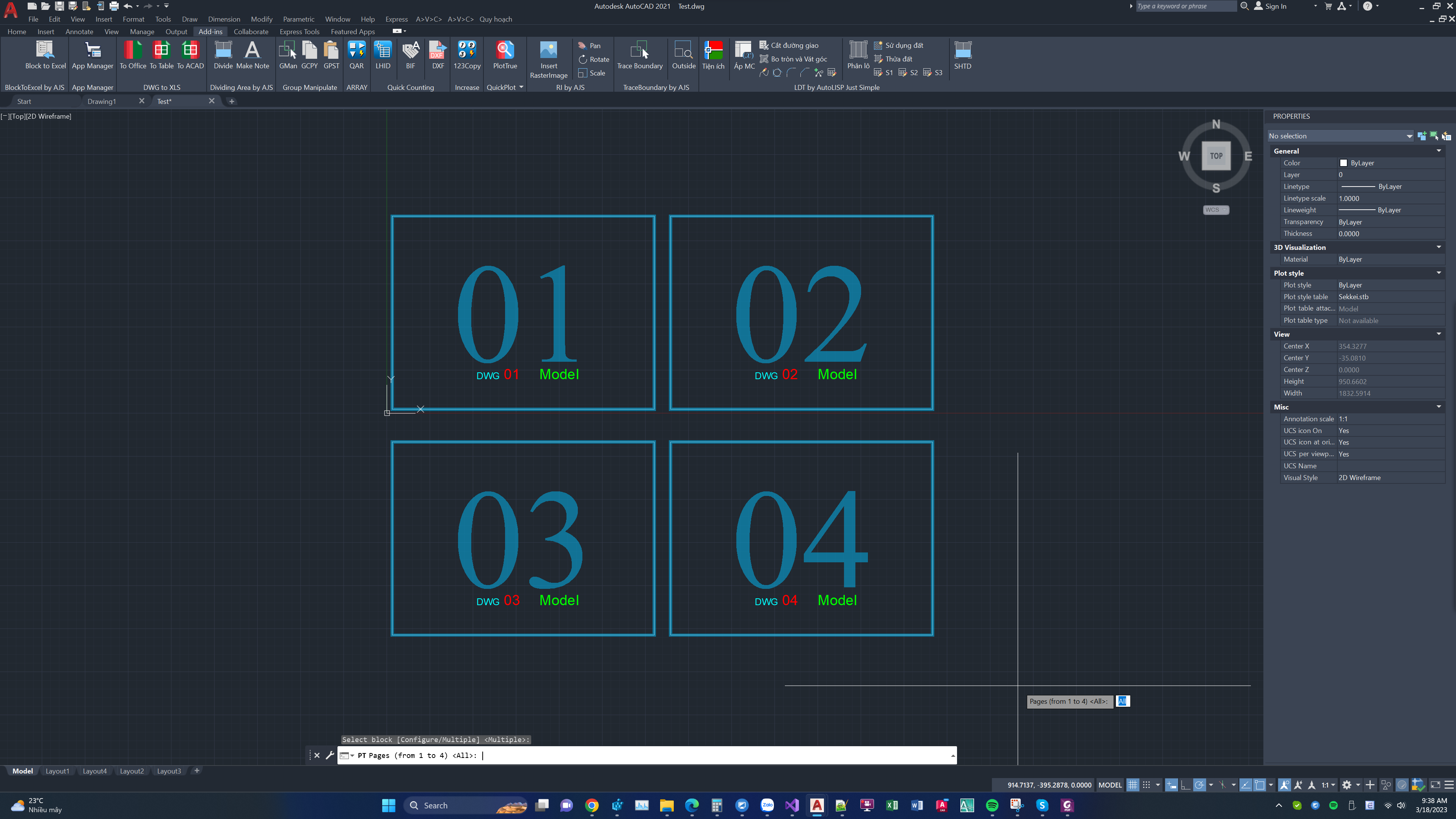Expand the QuickPlot panel dropdown
Viewport: 1456px width, 819px height.
(521, 87)
